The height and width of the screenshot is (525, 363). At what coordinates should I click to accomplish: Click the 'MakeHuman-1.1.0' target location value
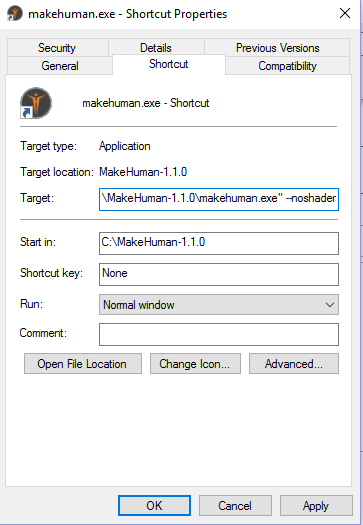coord(143,172)
